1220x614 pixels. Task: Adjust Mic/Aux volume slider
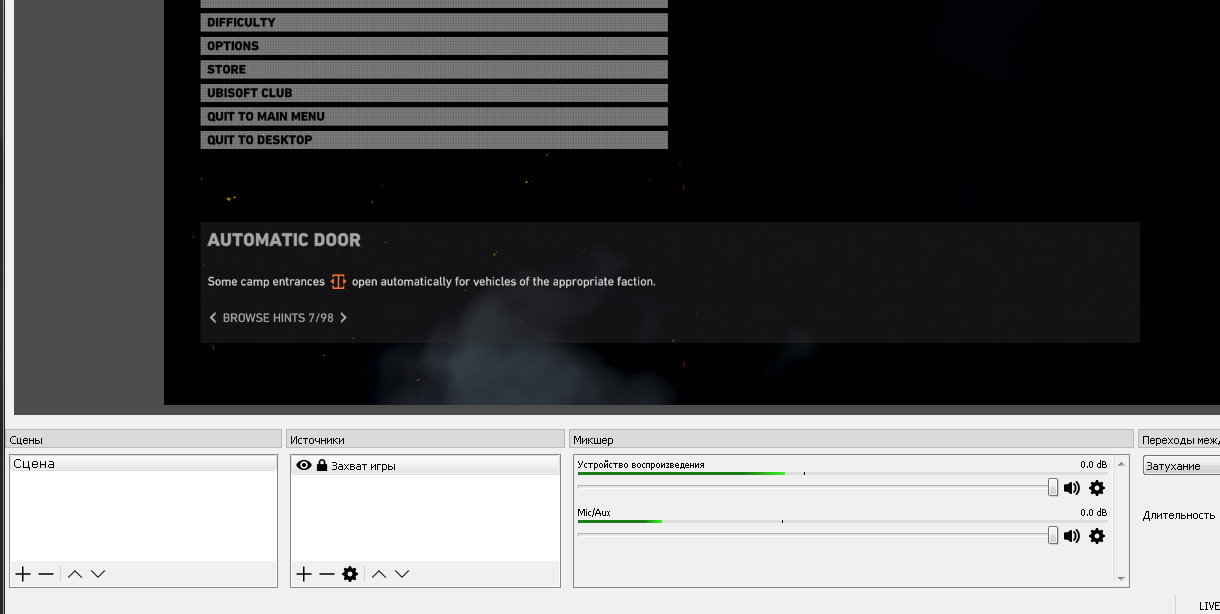coord(1053,535)
